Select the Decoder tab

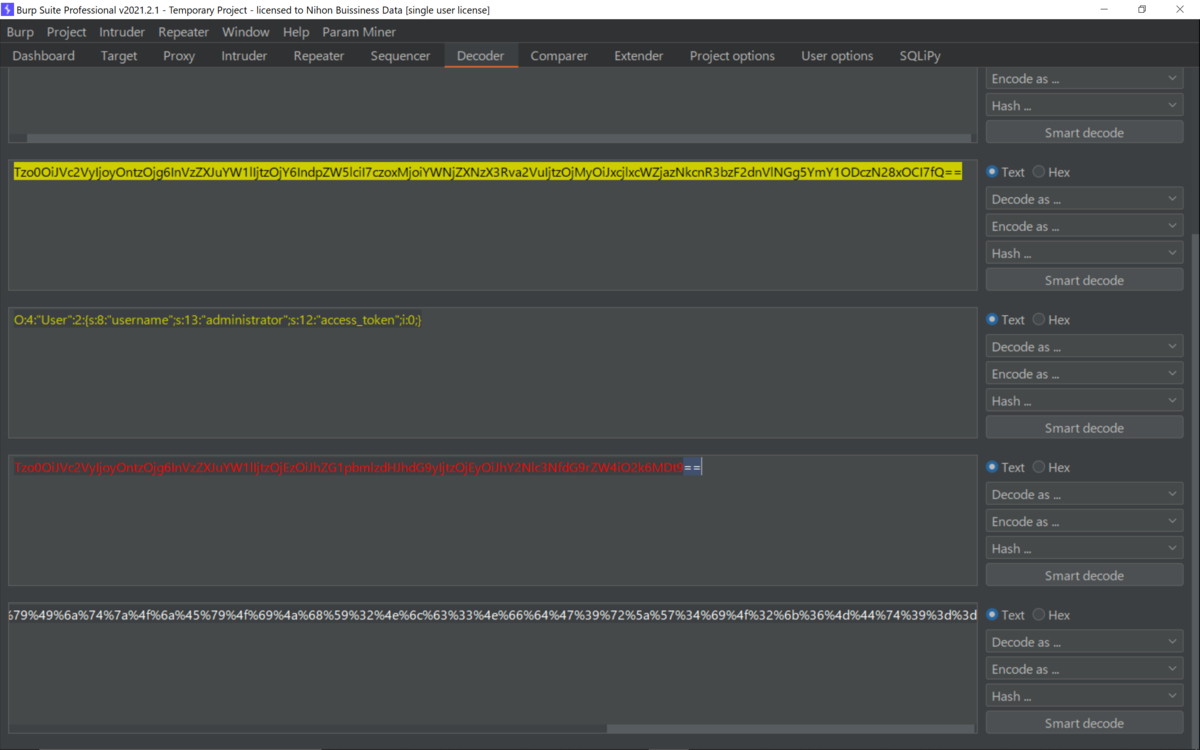(x=481, y=56)
